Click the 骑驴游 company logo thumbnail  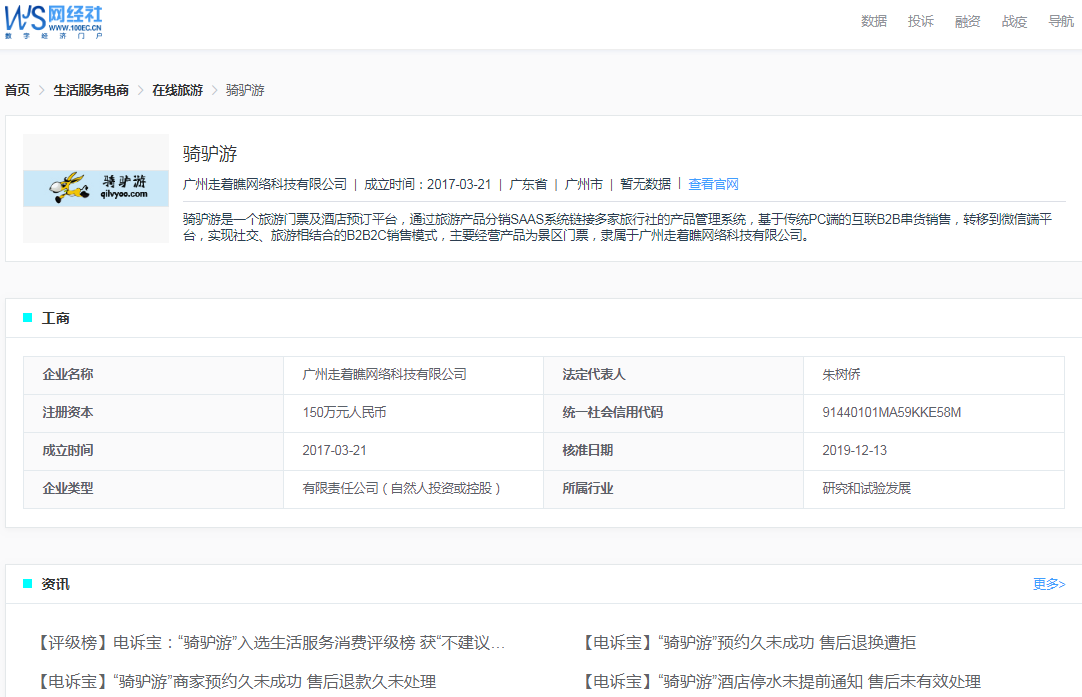coord(96,188)
